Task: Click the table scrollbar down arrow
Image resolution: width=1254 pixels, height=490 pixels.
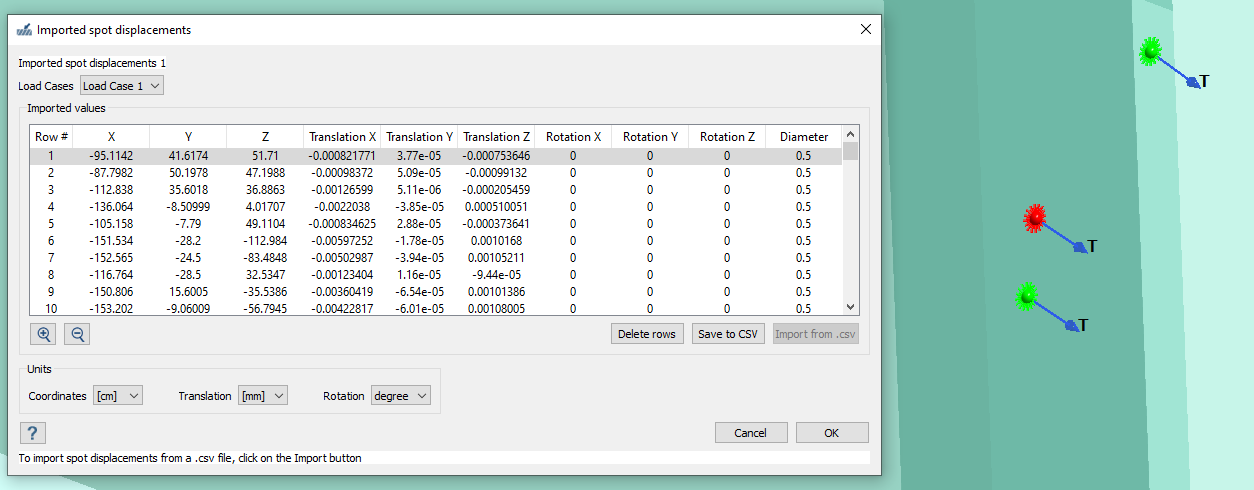Action: point(851,307)
